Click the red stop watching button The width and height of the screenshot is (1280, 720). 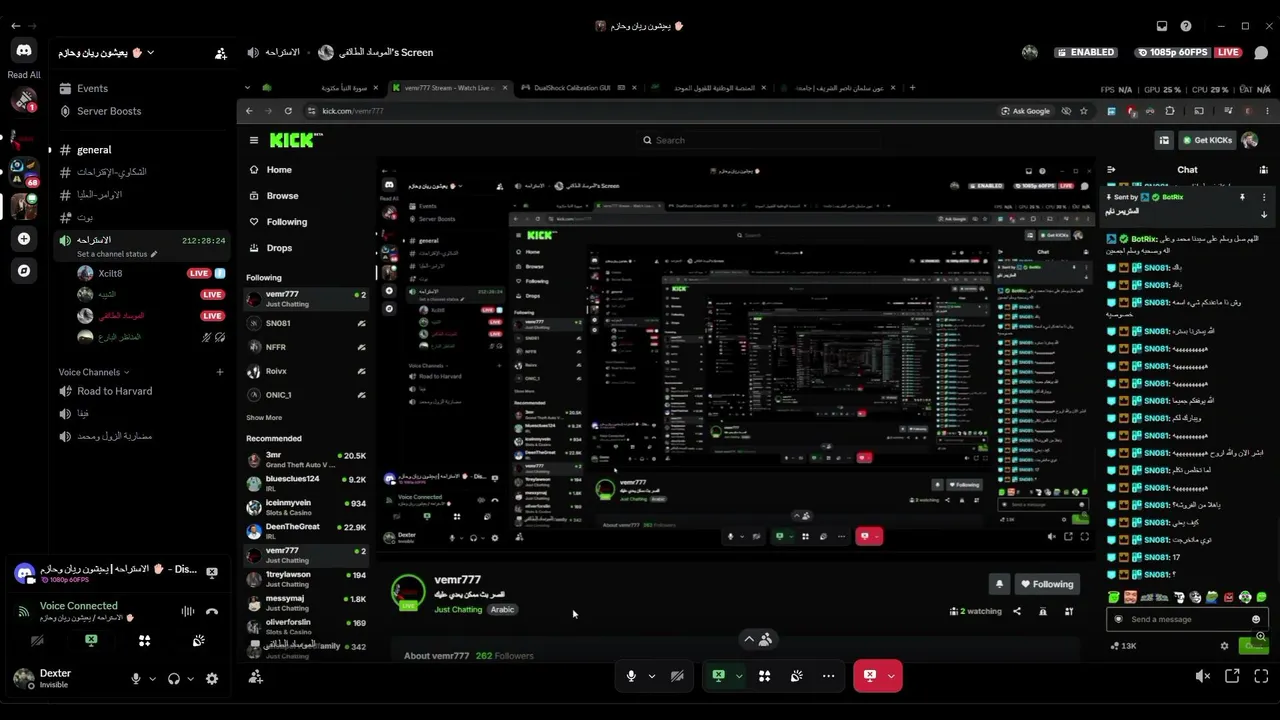pyautogui.click(x=869, y=676)
